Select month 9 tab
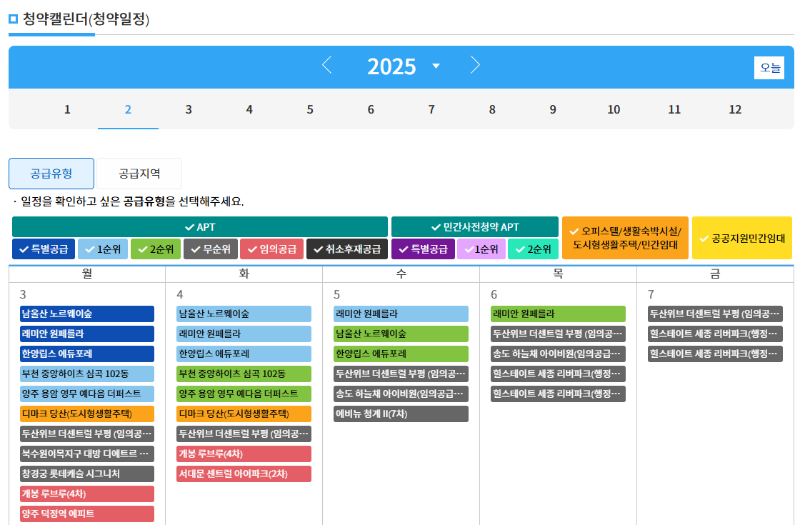Screen dimensions: 800x525 coord(553,110)
